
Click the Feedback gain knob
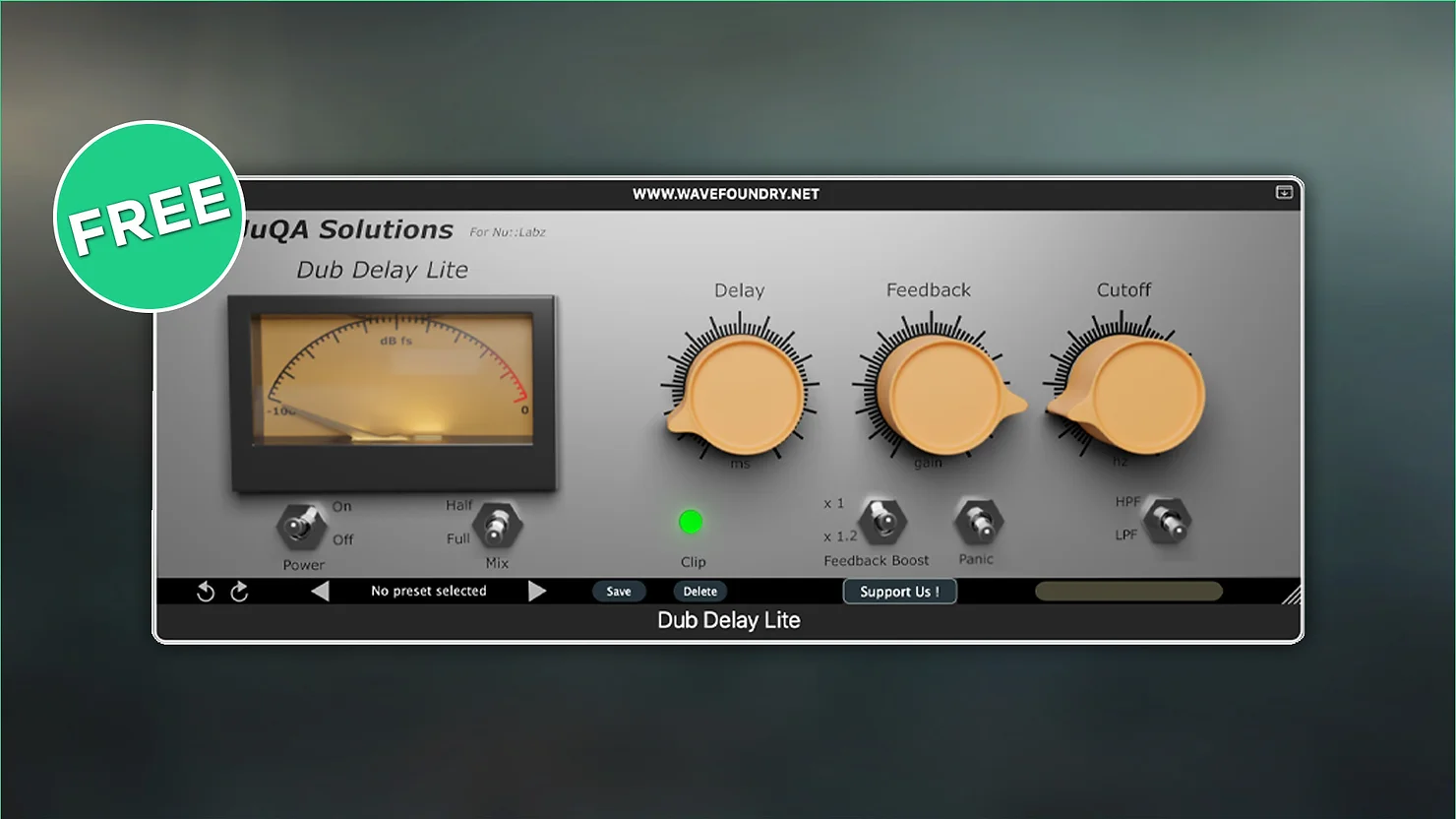(937, 396)
